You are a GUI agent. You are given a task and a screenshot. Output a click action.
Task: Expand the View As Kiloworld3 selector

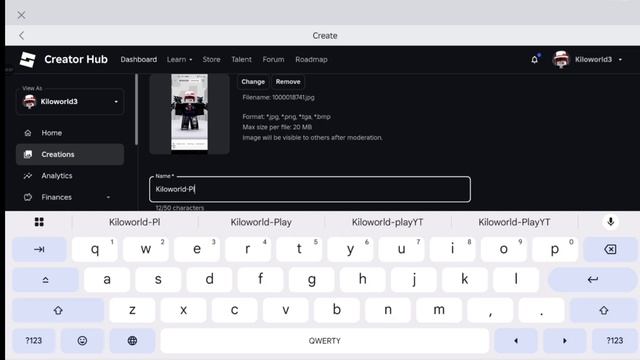click(x=70, y=102)
